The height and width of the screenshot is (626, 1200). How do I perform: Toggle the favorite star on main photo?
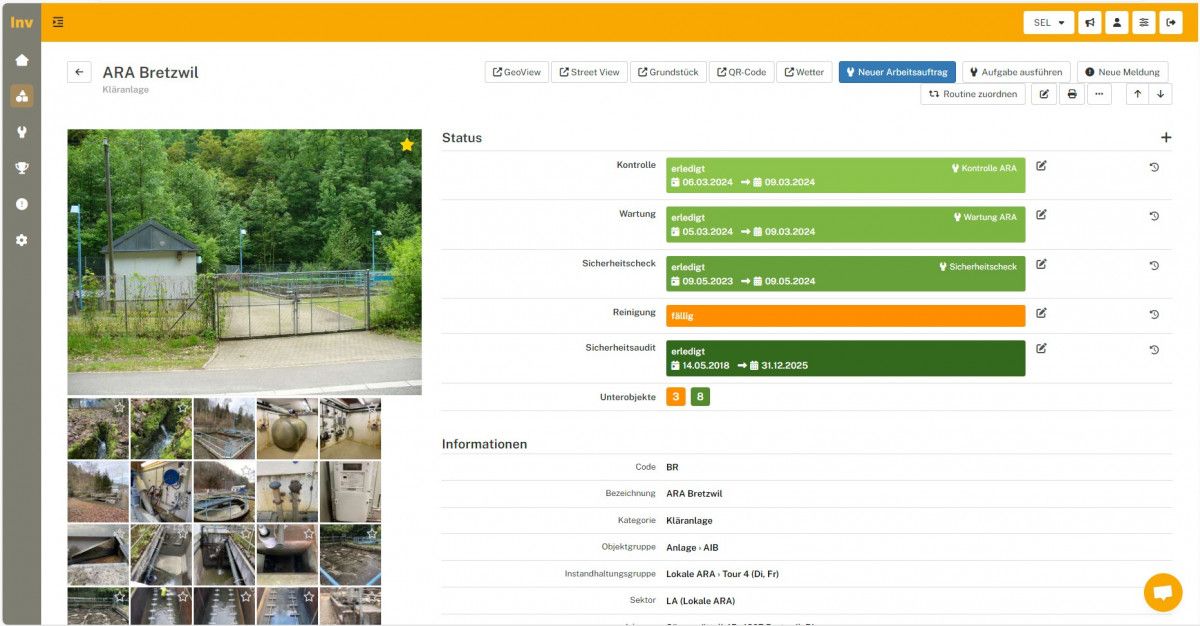[407, 145]
